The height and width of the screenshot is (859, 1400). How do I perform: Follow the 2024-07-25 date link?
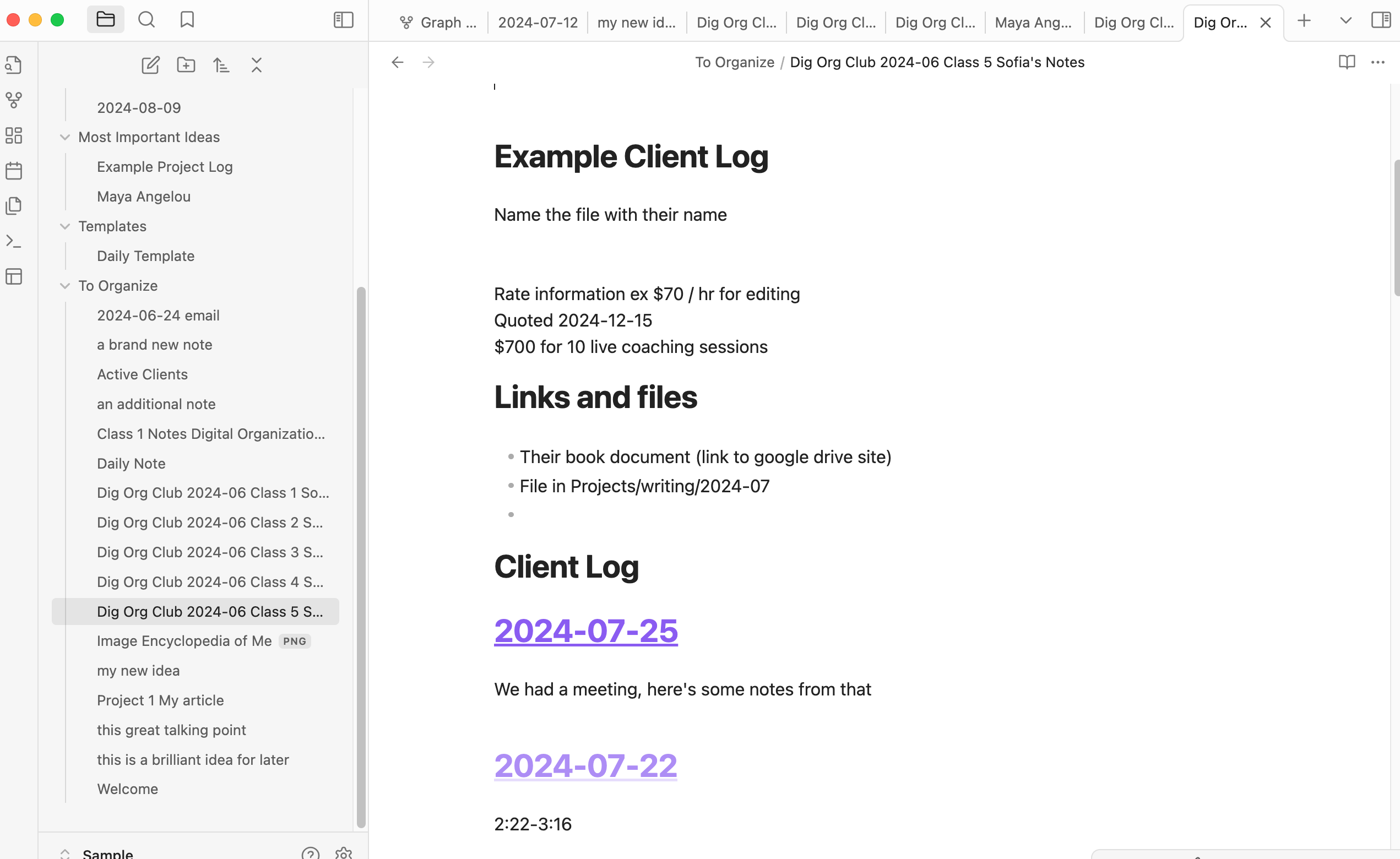[x=586, y=630]
